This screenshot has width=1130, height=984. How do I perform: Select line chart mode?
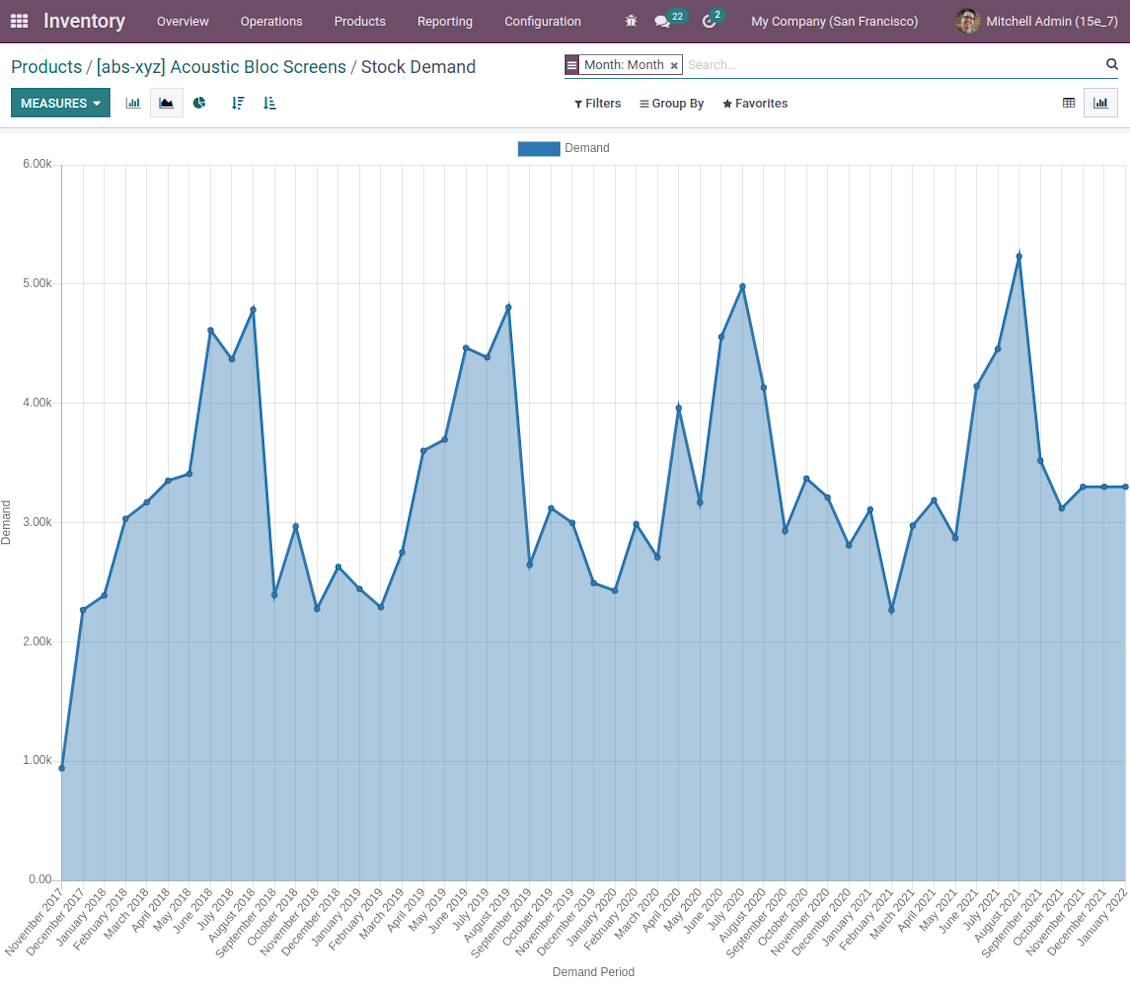[166, 103]
